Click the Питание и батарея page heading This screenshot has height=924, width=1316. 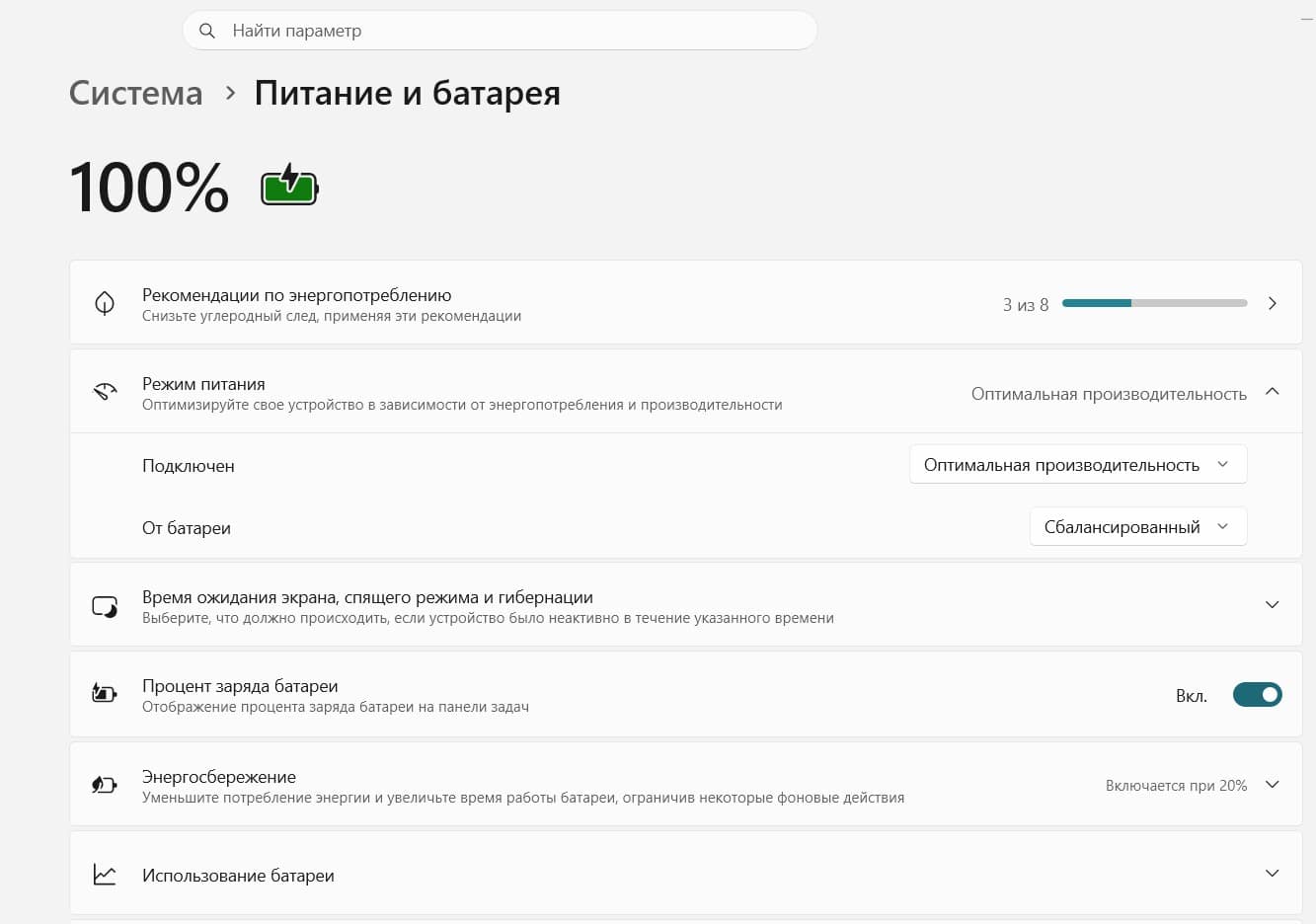(408, 93)
